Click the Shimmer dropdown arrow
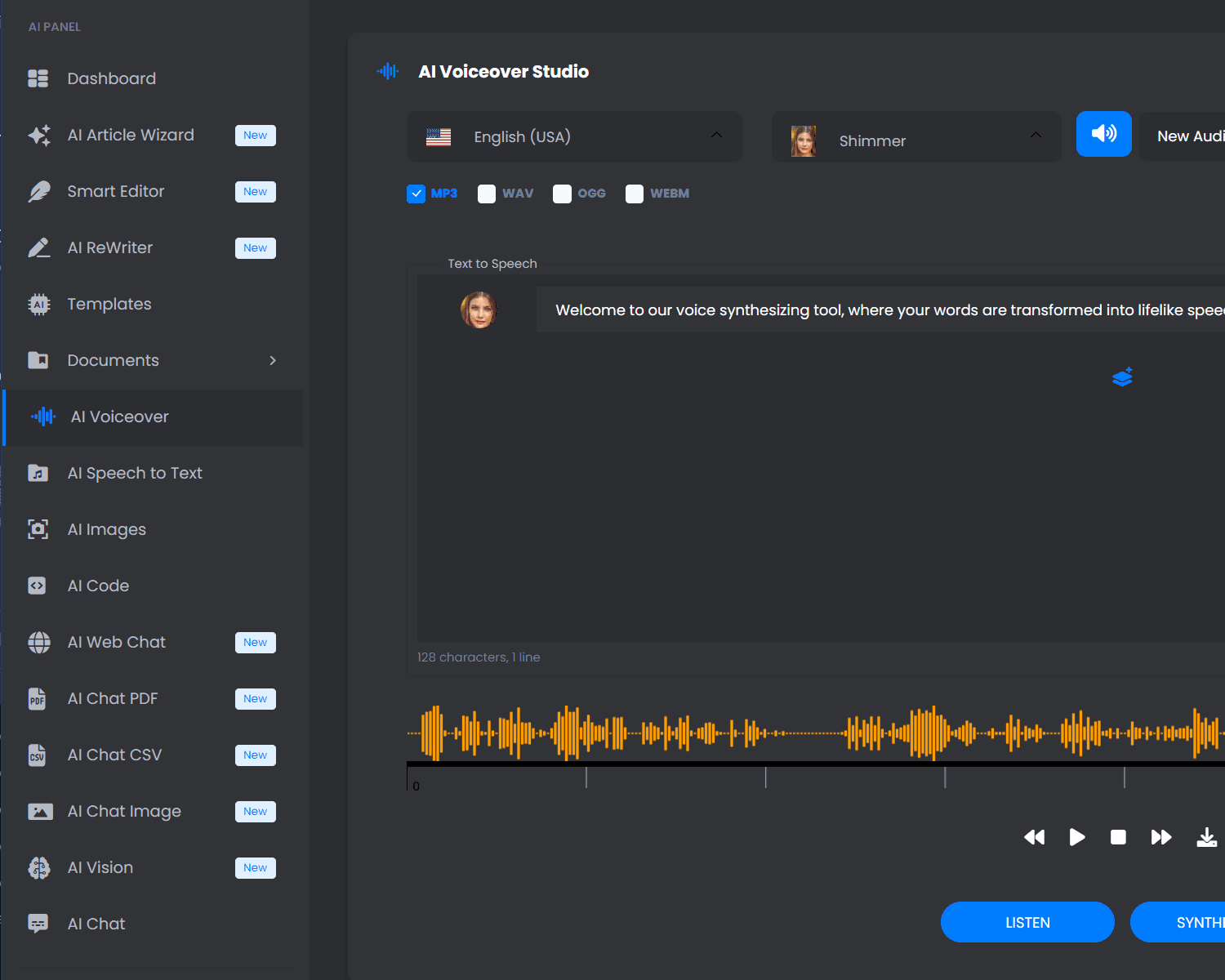Viewport: 1225px width, 980px height. 1036,135
